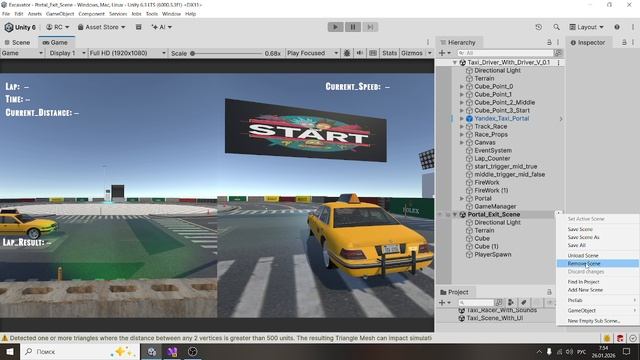Open Yandex_Taxi_Portal prefab via right chevron

[x=561, y=119]
